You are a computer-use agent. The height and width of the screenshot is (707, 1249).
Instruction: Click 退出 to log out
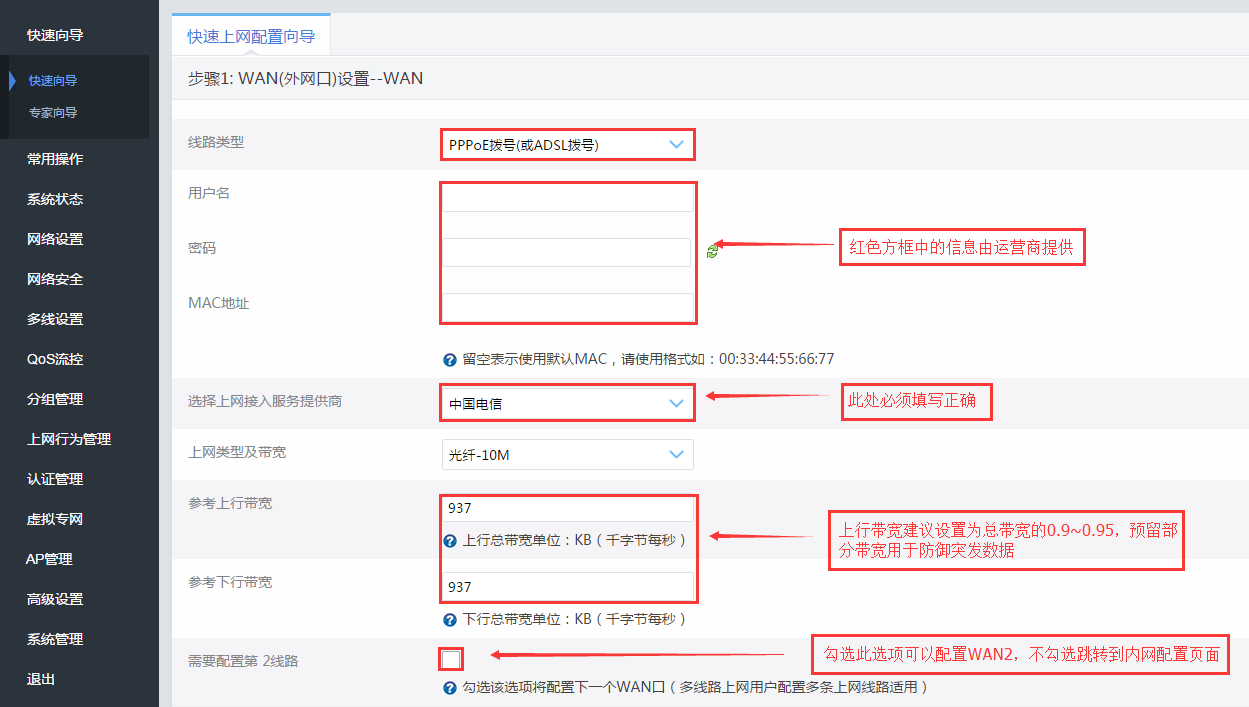41,679
